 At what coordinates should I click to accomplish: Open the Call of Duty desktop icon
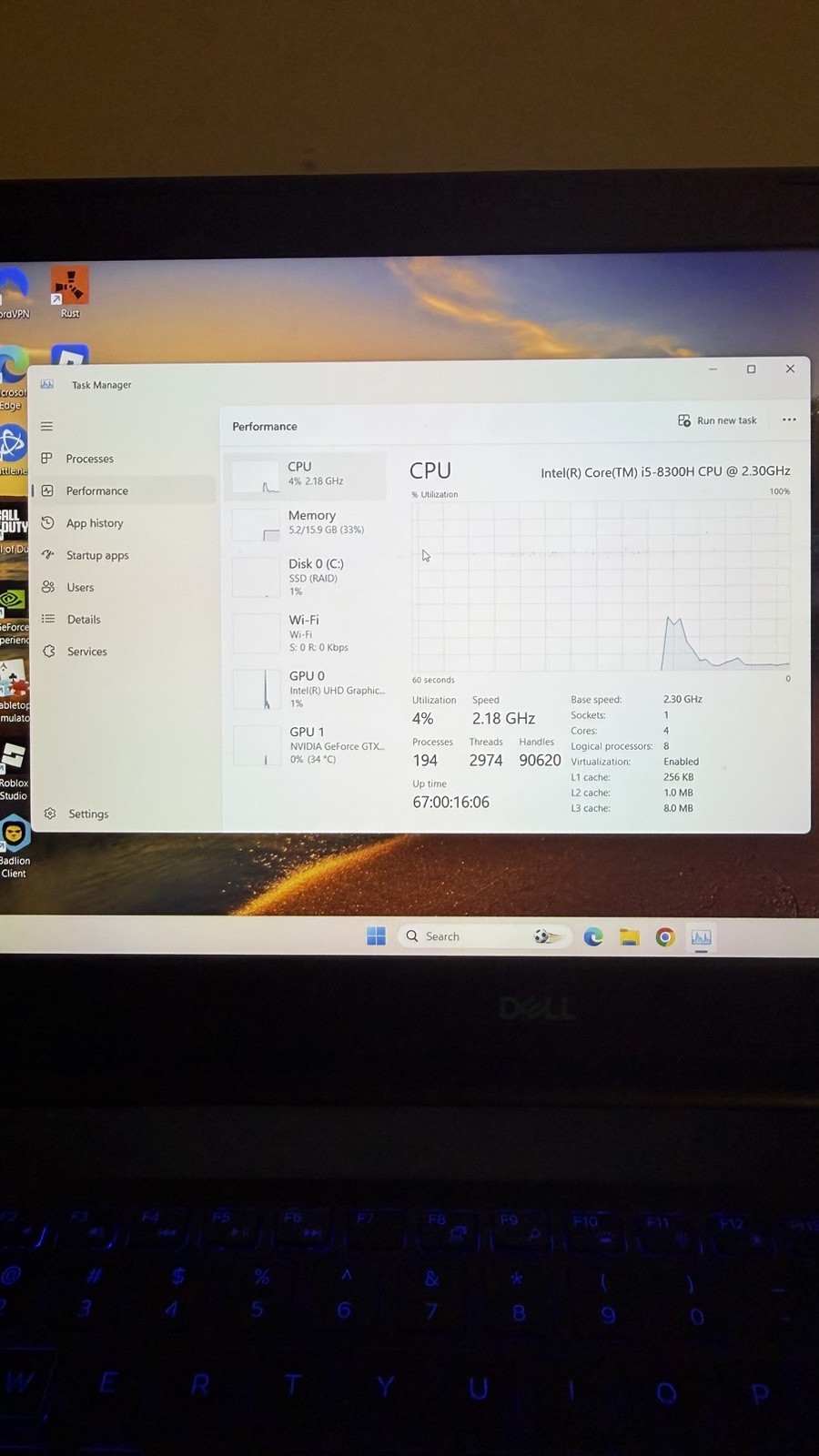pos(13,528)
